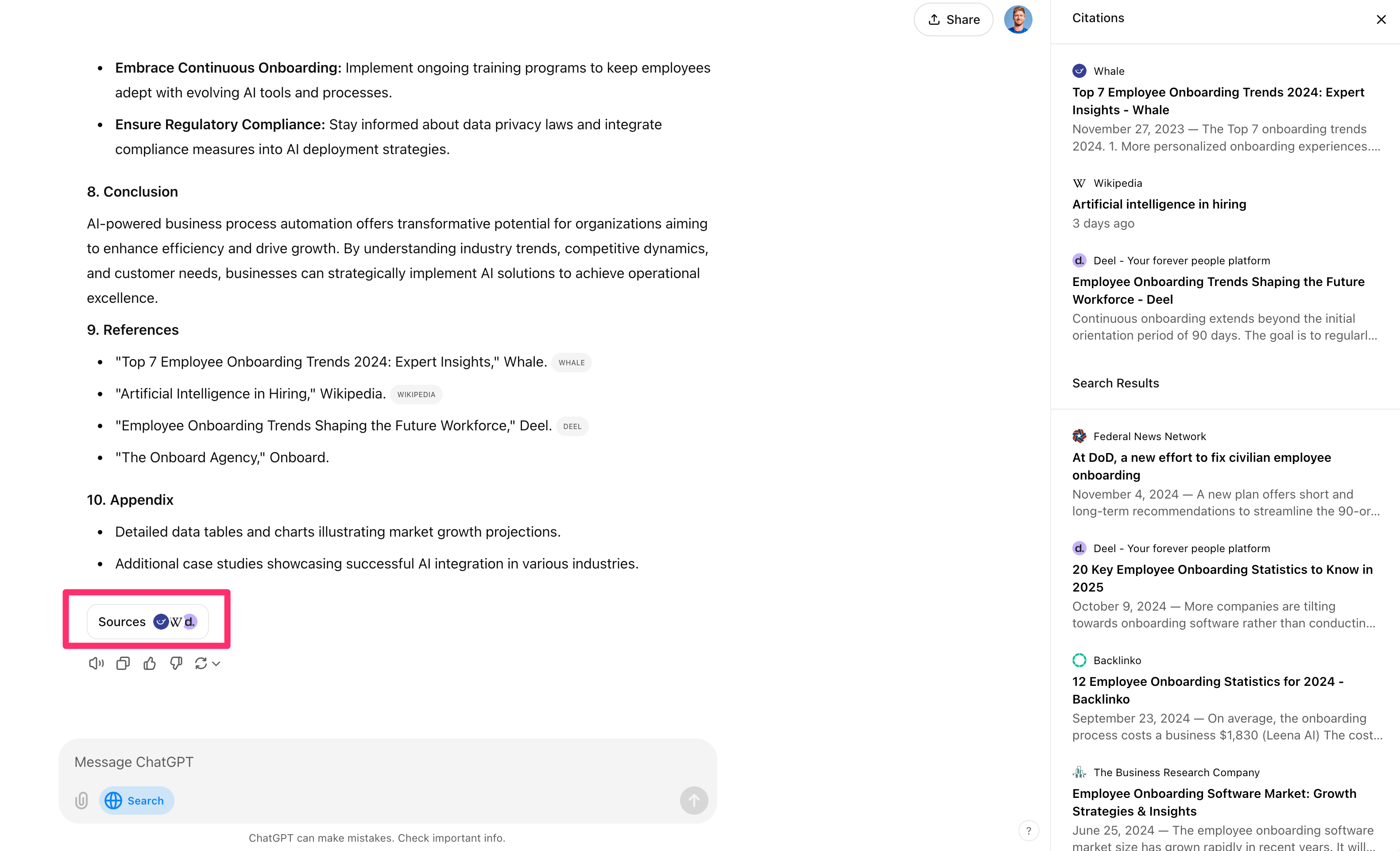The width and height of the screenshot is (1400, 851).
Task: Click the Backlinko source name label
Action: point(1117,660)
